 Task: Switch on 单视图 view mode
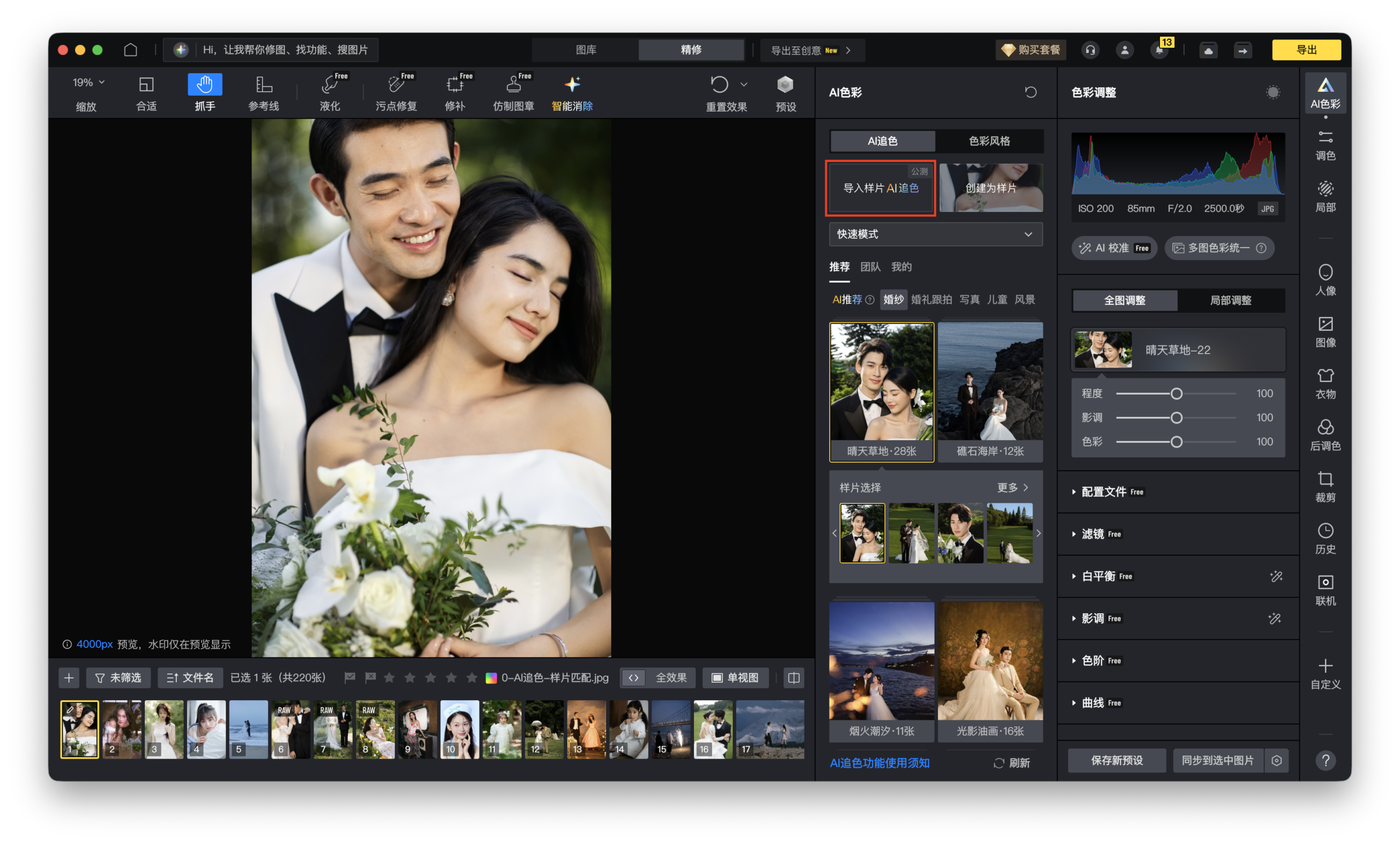coord(735,678)
